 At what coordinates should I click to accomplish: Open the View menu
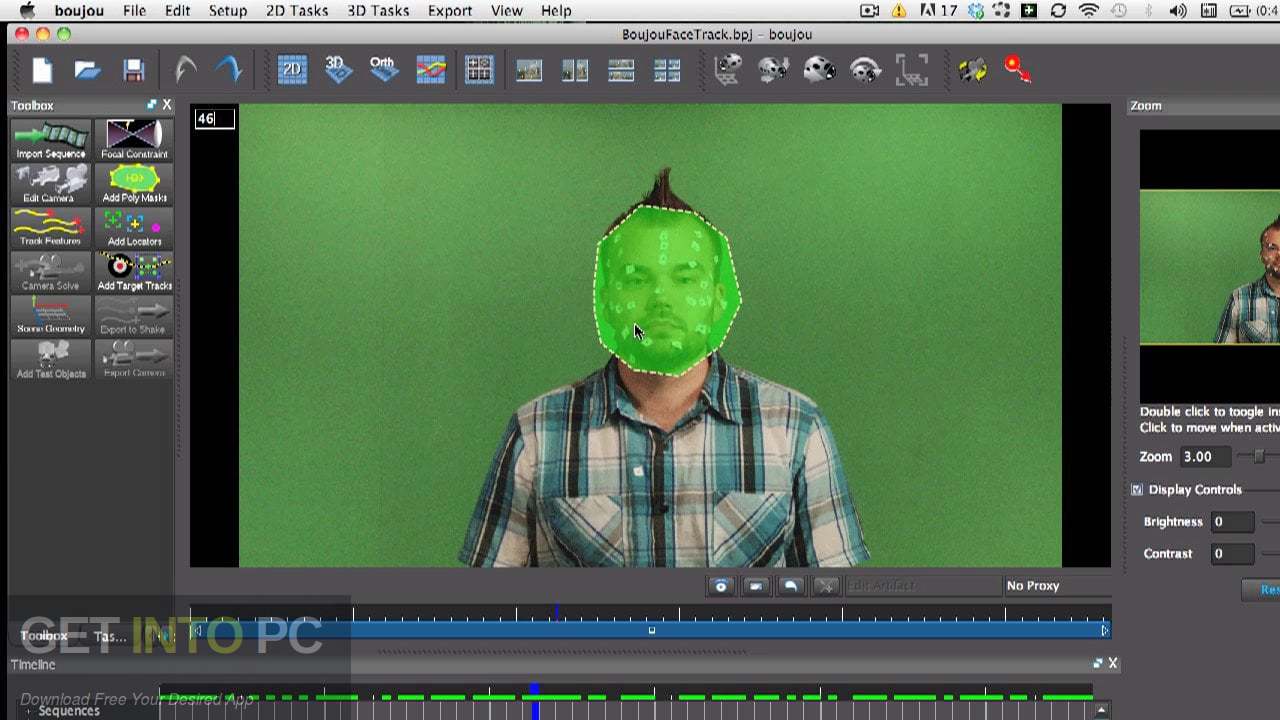pos(507,11)
